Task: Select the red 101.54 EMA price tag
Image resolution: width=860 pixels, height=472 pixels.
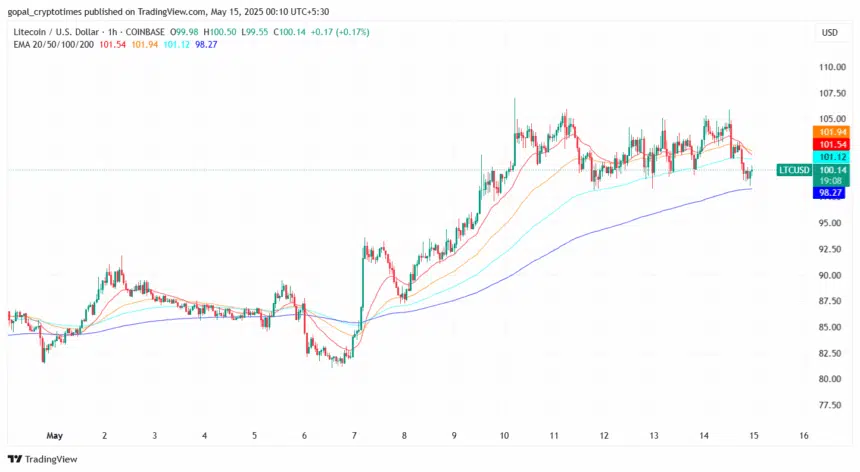Action: click(x=831, y=144)
